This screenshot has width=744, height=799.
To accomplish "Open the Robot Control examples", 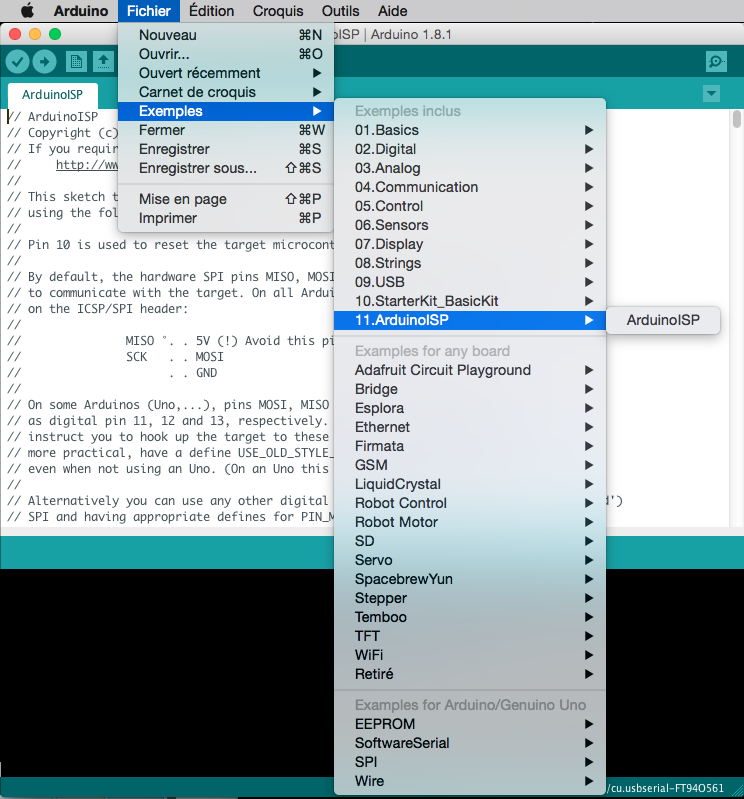I will (470, 503).
